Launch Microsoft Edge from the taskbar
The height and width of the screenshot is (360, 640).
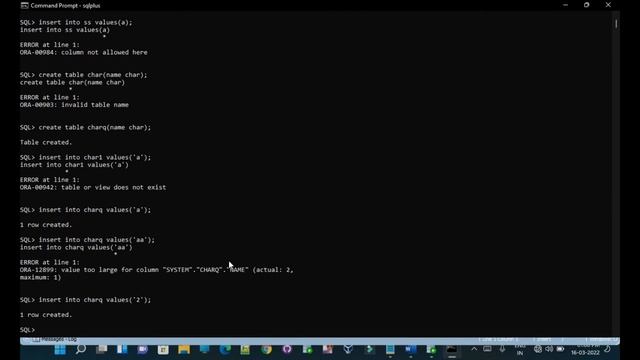(x=225, y=349)
